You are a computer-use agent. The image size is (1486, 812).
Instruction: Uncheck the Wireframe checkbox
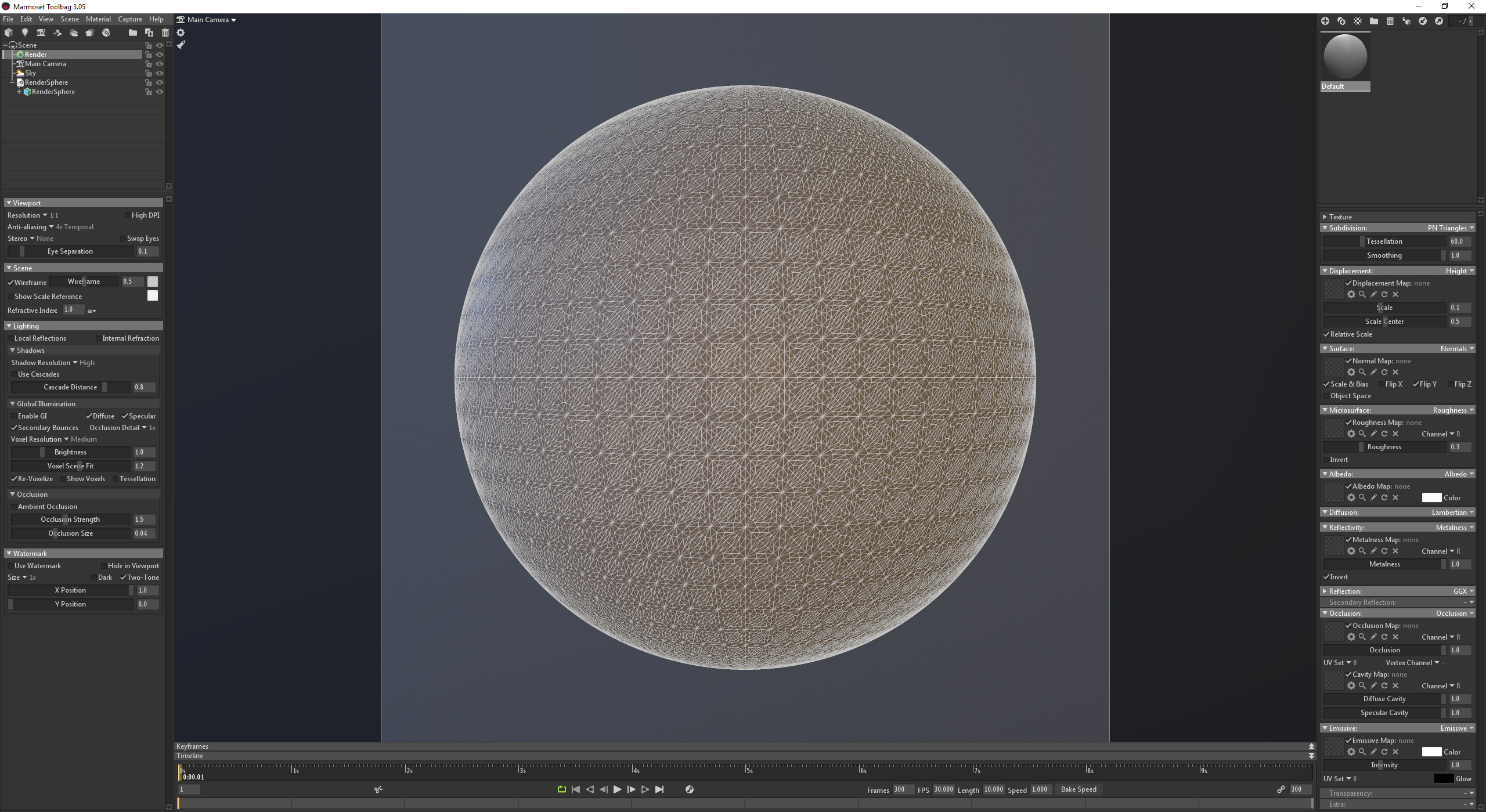10,283
